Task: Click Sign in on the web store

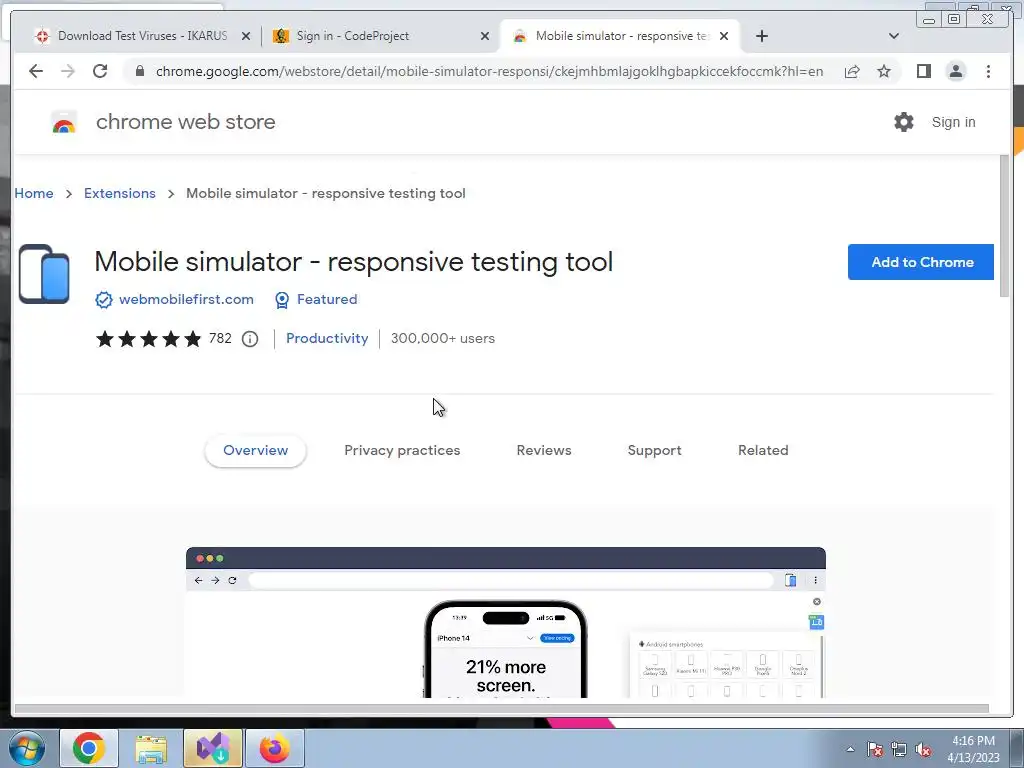Action: point(953,122)
